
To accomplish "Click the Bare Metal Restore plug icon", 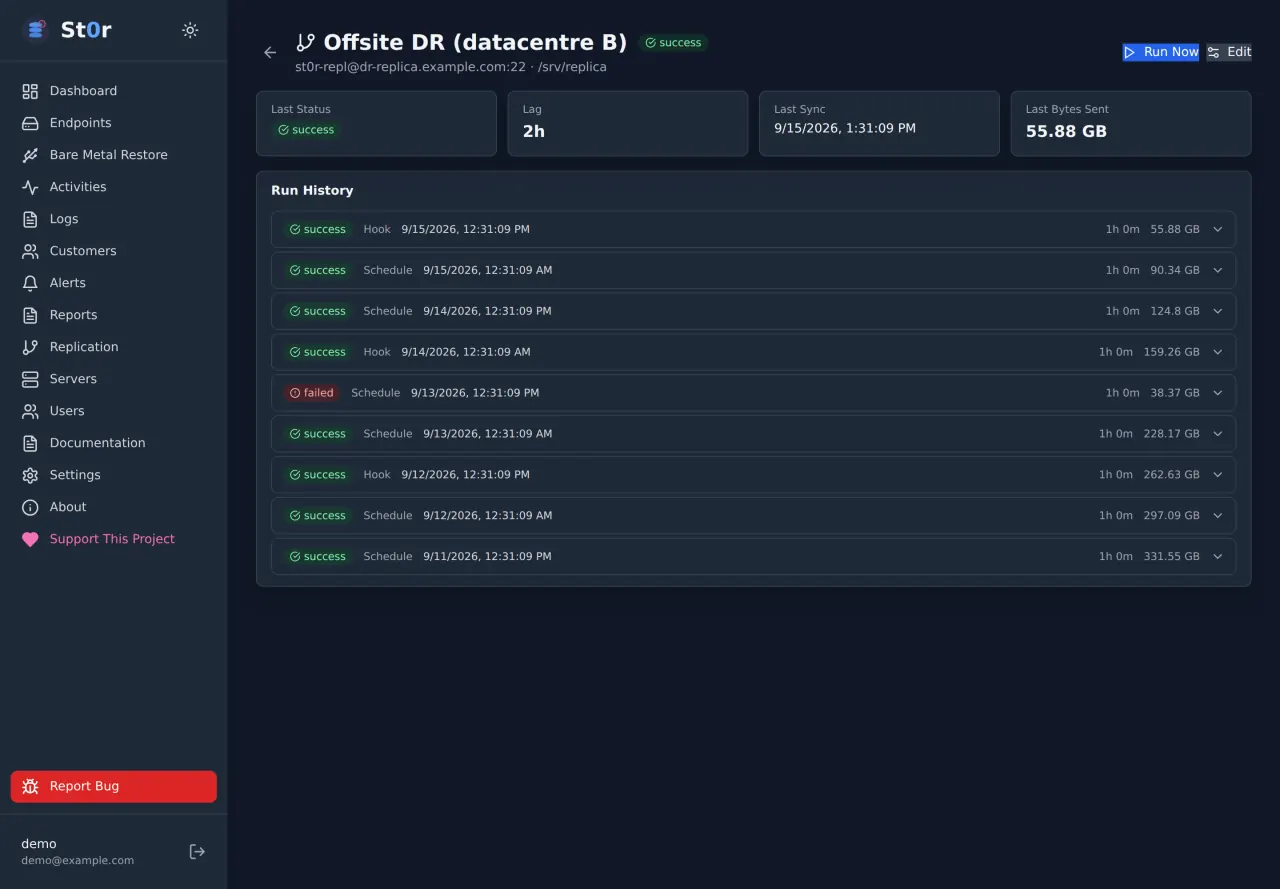I will tap(30, 155).
